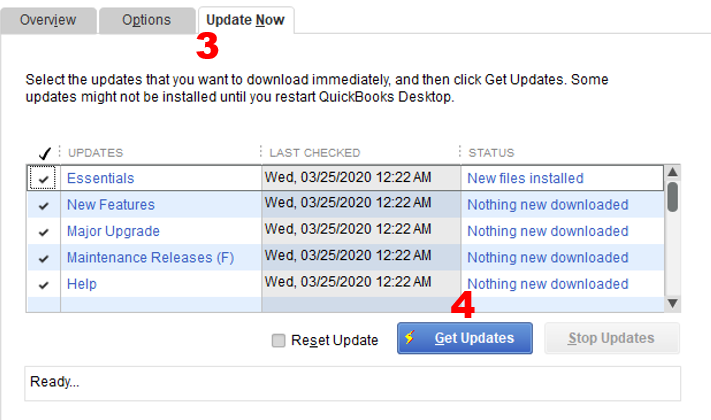Image resolution: width=711 pixels, height=420 pixels.
Task: Open the Essentials update link
Action: [x=100, y=178]
